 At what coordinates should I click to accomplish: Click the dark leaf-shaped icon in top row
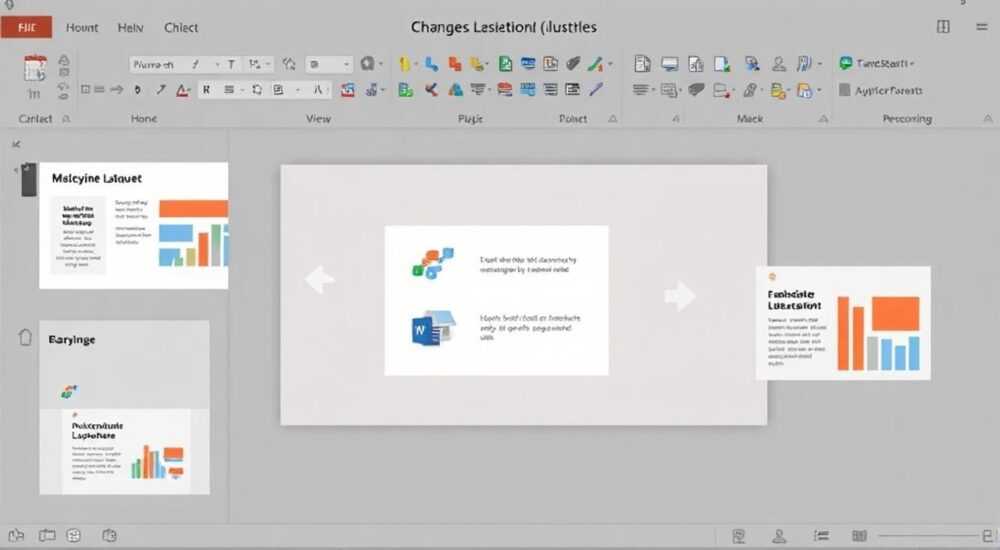[x=573, y=63]
